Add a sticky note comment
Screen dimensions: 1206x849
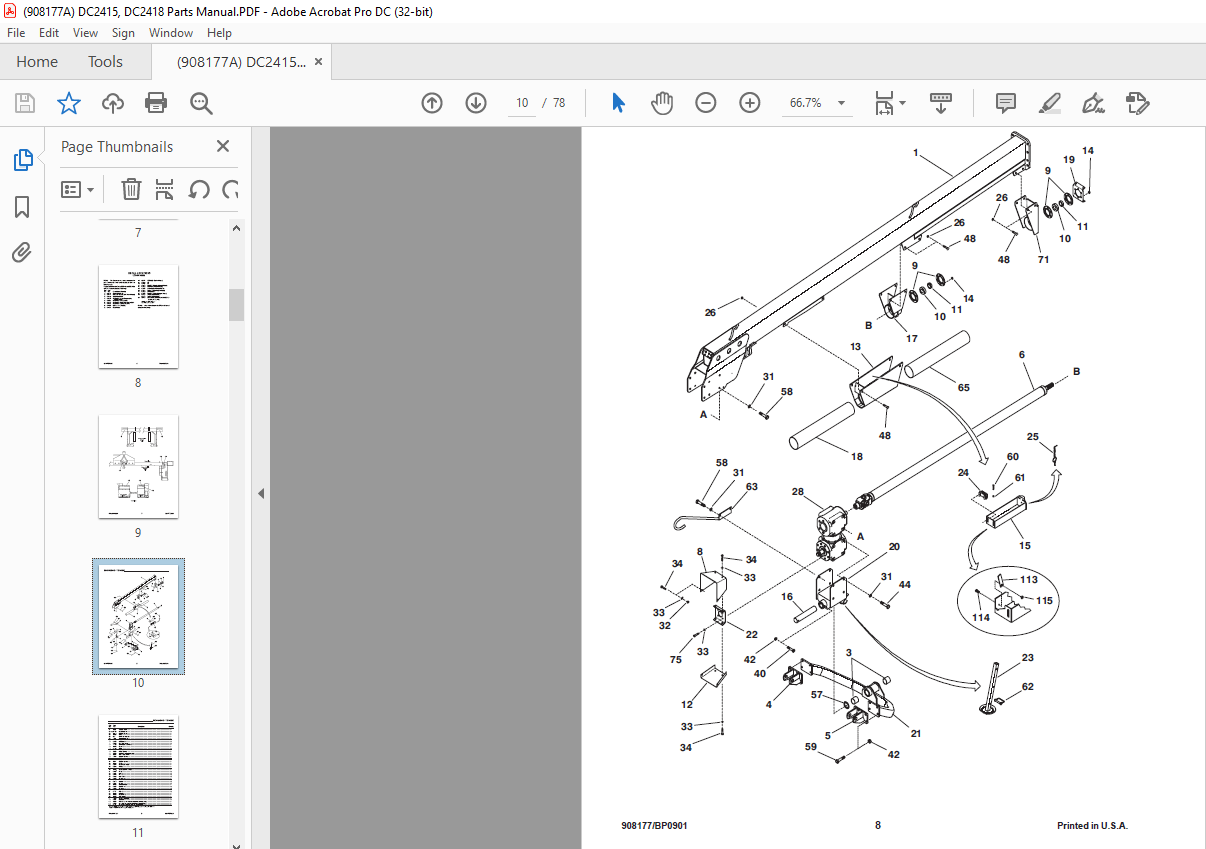[1006, 103]
